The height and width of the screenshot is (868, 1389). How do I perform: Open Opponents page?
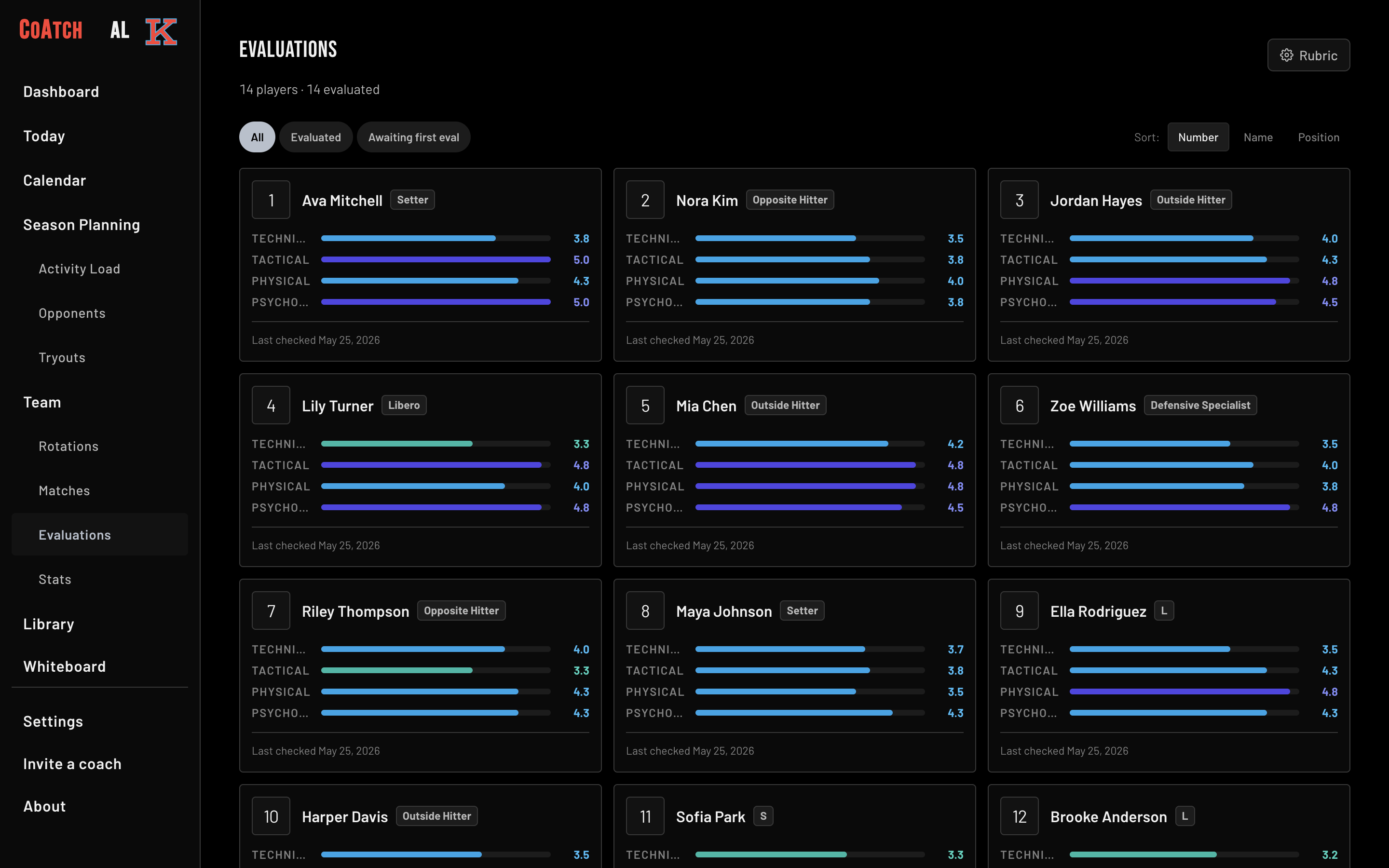(x=100, y=313)
